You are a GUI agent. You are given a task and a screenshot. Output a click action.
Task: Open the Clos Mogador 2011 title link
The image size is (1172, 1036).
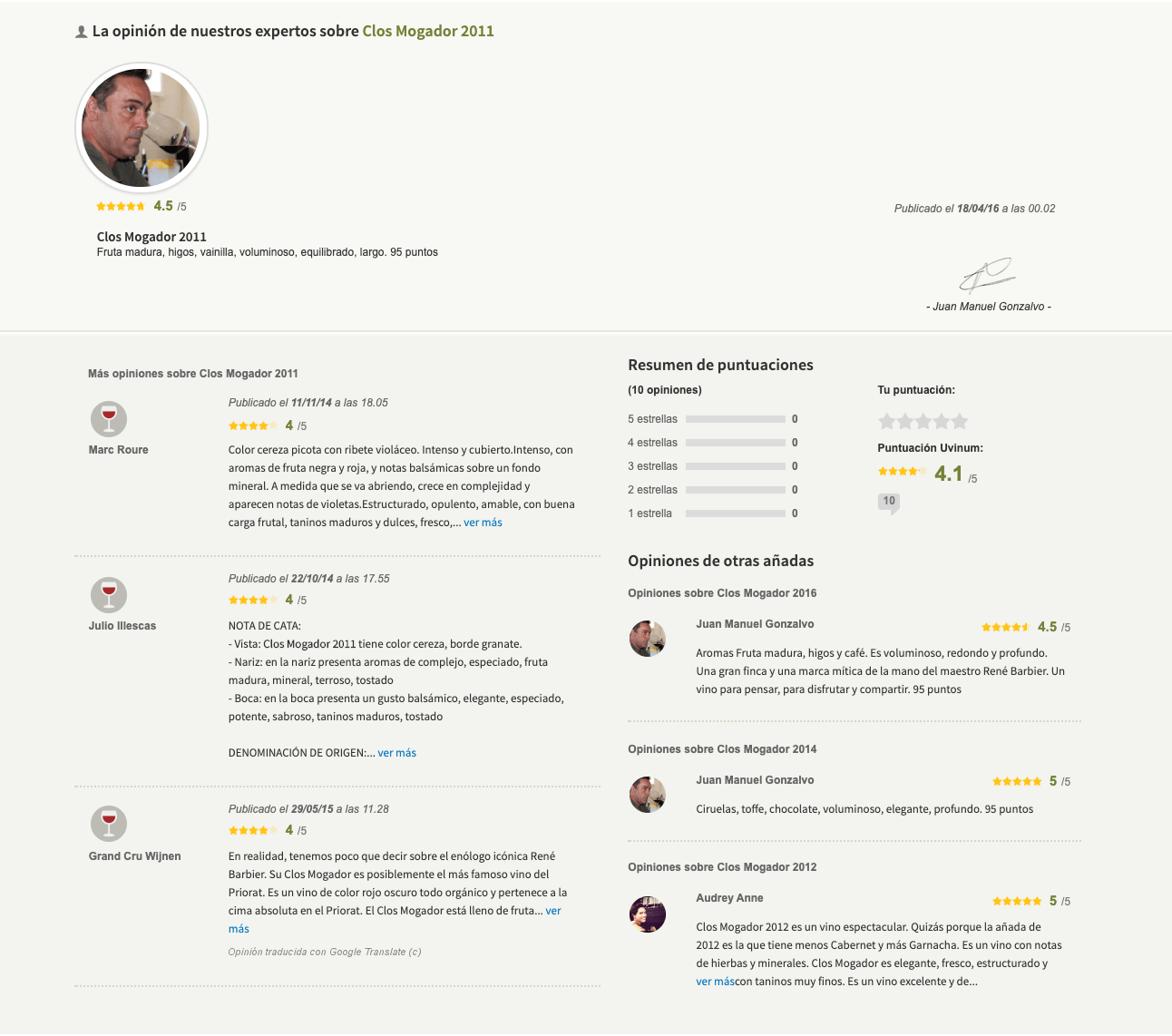(428, 31)
